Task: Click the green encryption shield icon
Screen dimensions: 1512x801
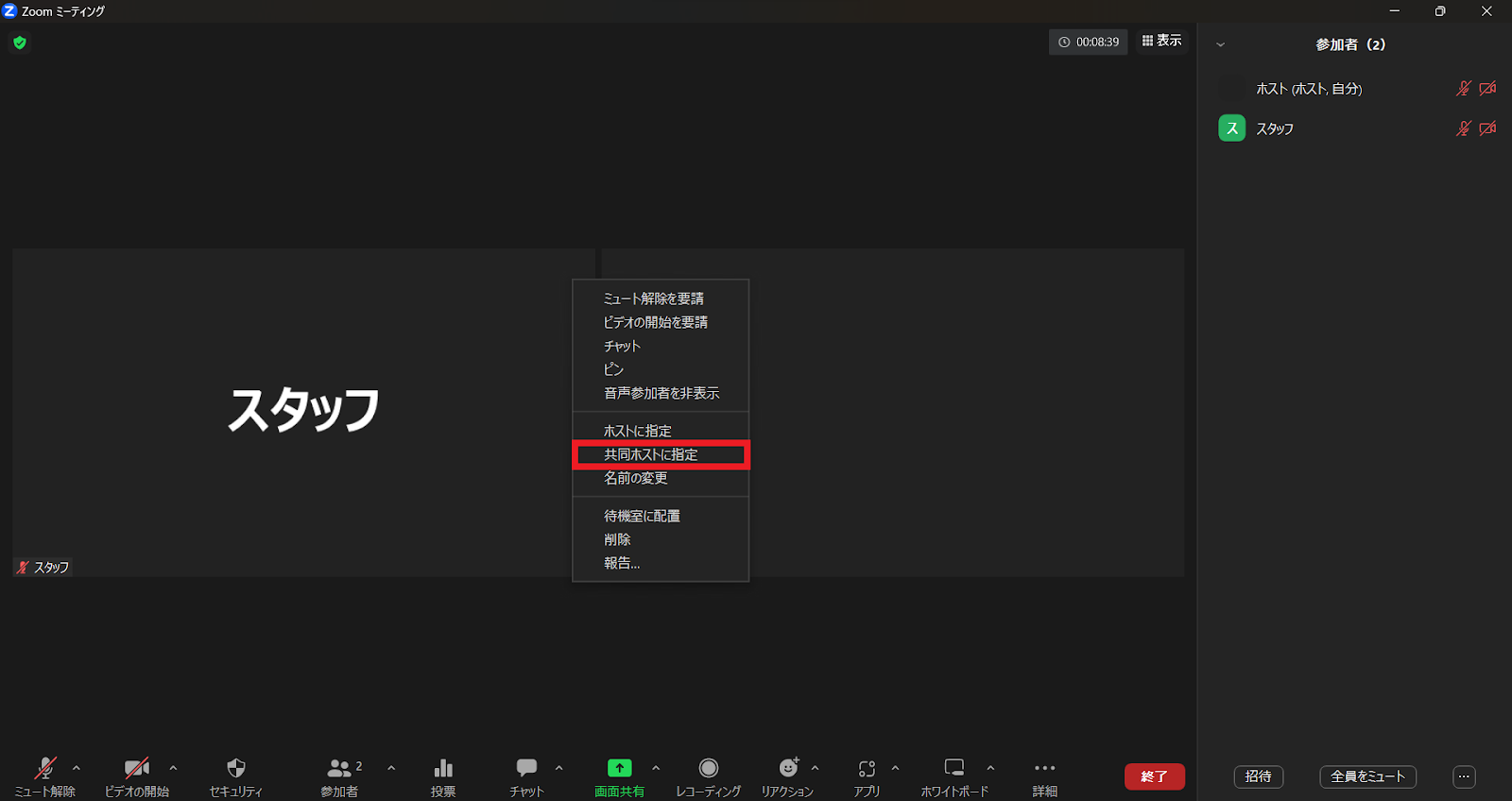Action: 20,43
